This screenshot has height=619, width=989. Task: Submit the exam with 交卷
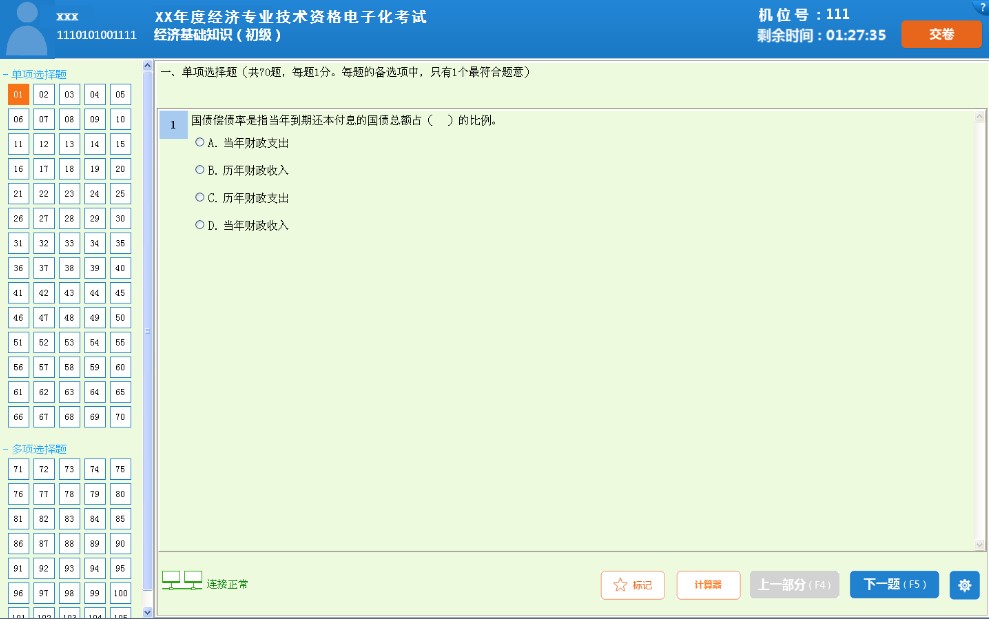(x=941, y=34)
